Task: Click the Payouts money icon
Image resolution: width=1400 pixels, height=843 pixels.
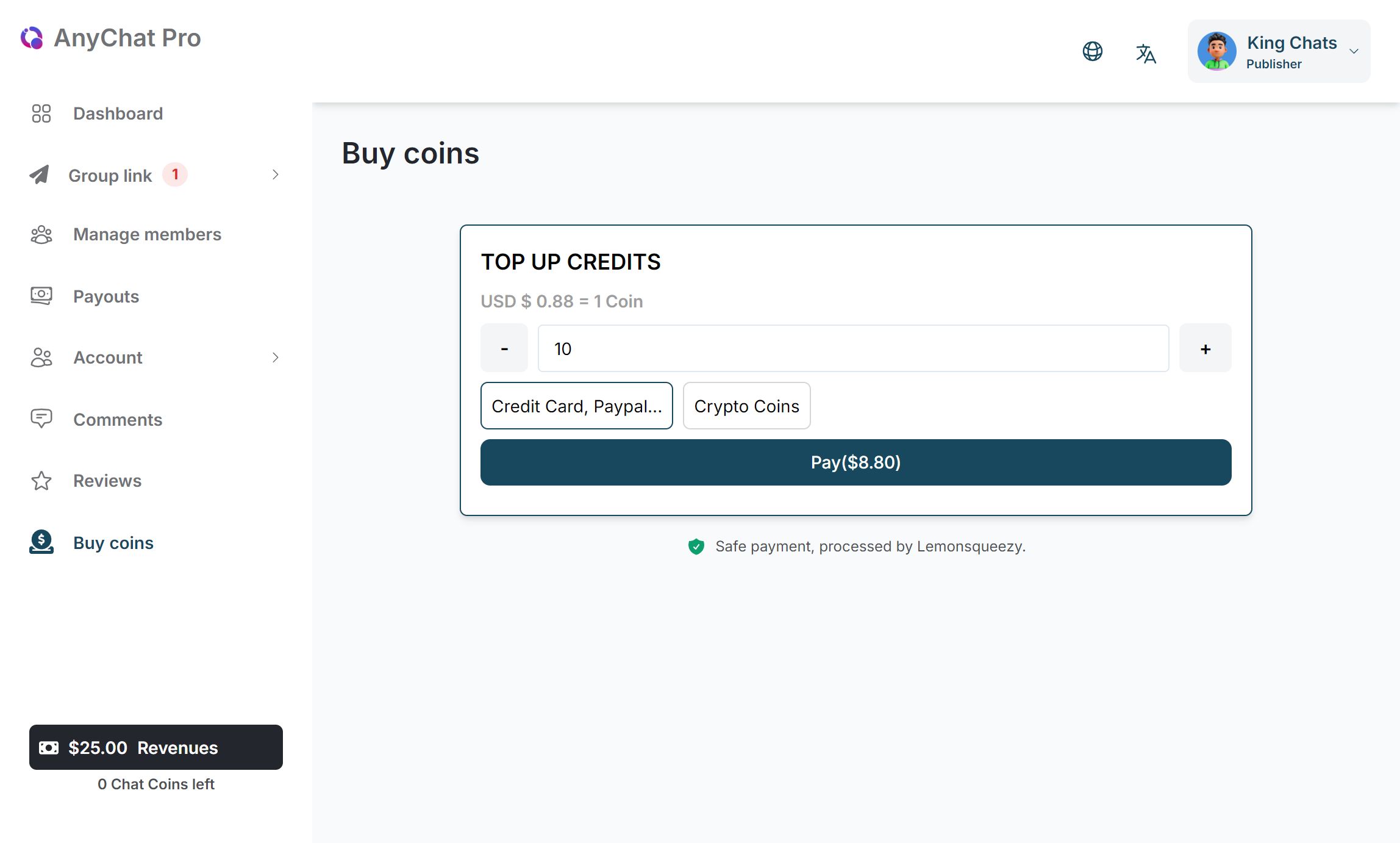Action: (41, 296)
